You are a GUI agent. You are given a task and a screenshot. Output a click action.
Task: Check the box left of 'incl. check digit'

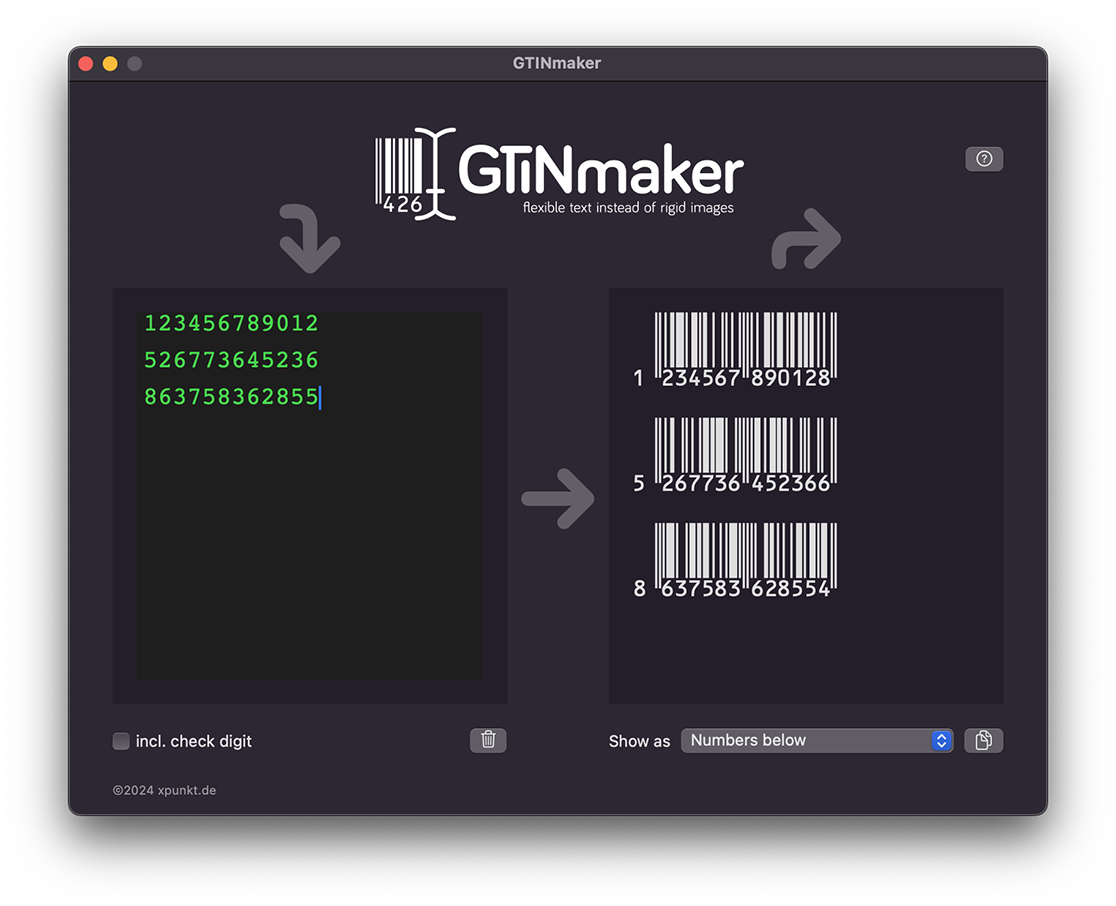121,741
